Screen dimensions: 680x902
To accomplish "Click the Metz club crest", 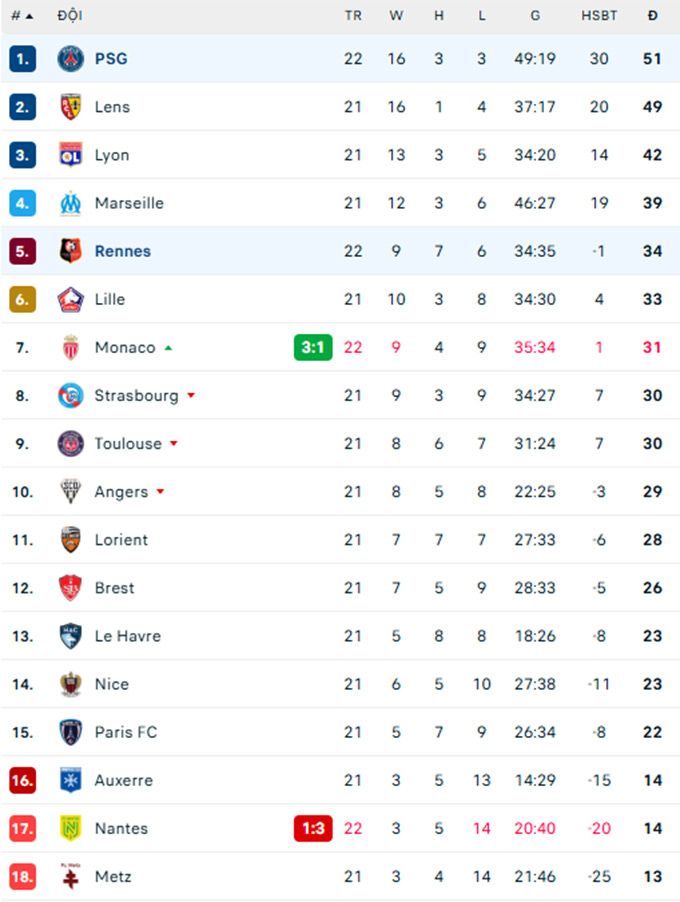I will 71,876.
